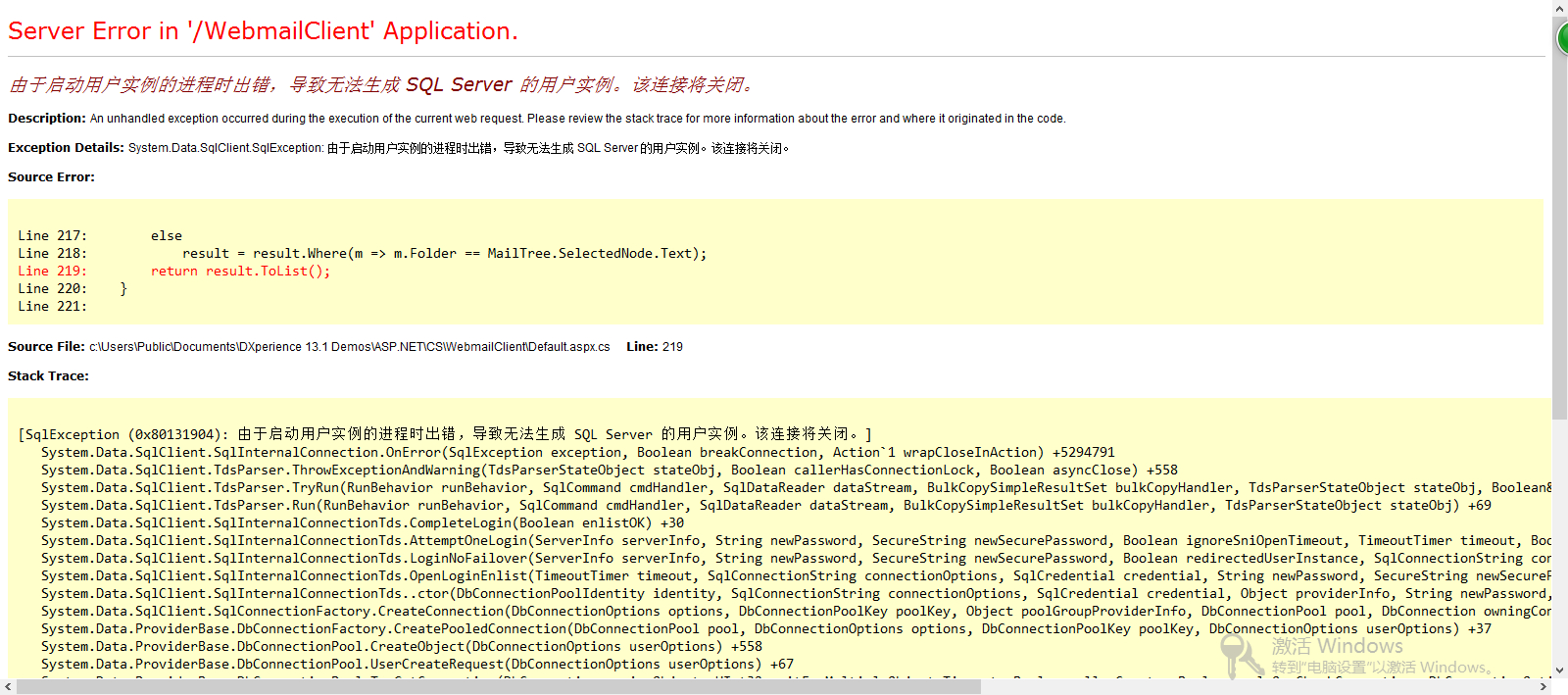This screenshot has width=1568, height=695.
Task: Click the DbConnectionPool.UserCreateRequest stack trace line
Action: 417,665
